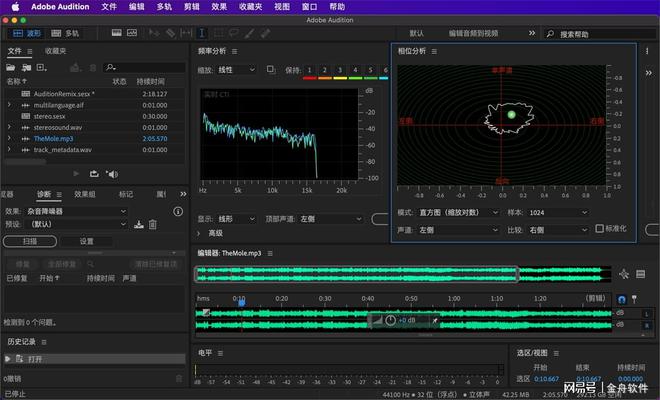Toggle snapping magnet icon on timeline

(x=622, y=299)
